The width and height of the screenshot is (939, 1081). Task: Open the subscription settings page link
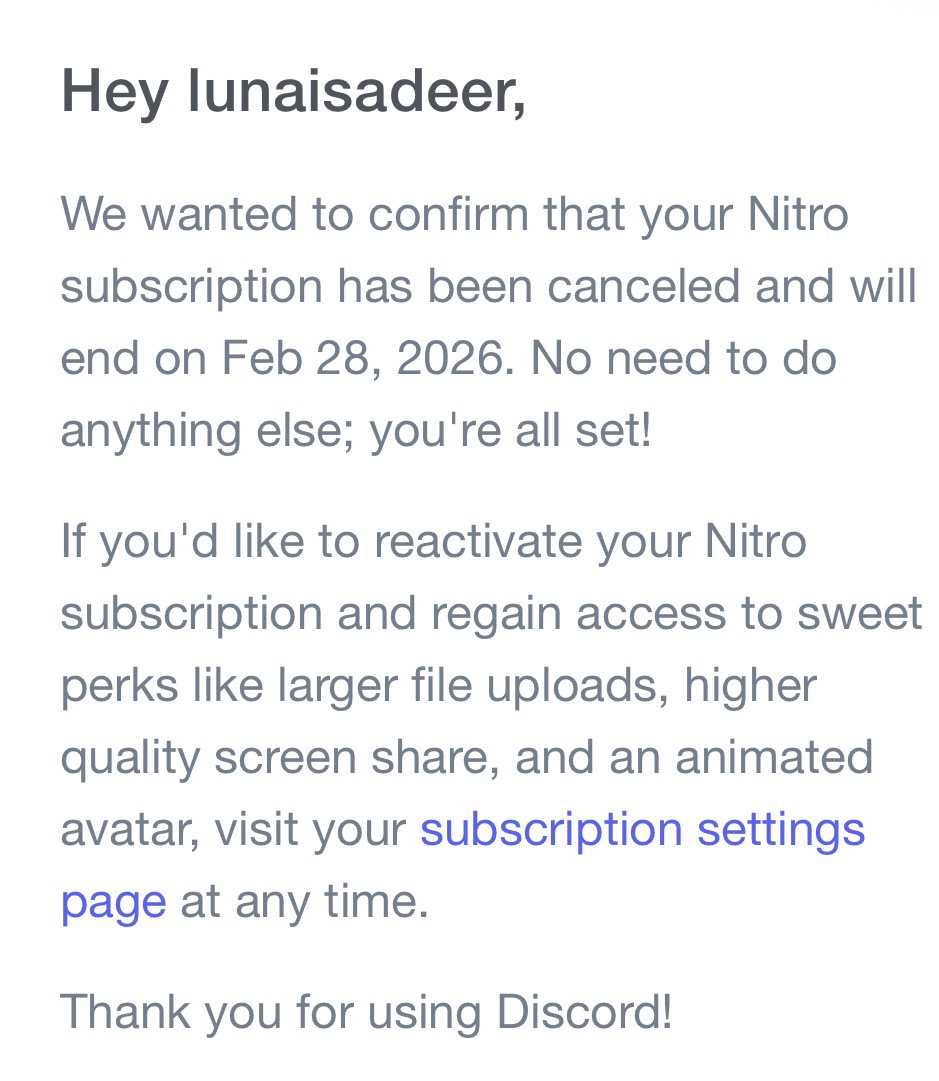[x=642, y=830]
